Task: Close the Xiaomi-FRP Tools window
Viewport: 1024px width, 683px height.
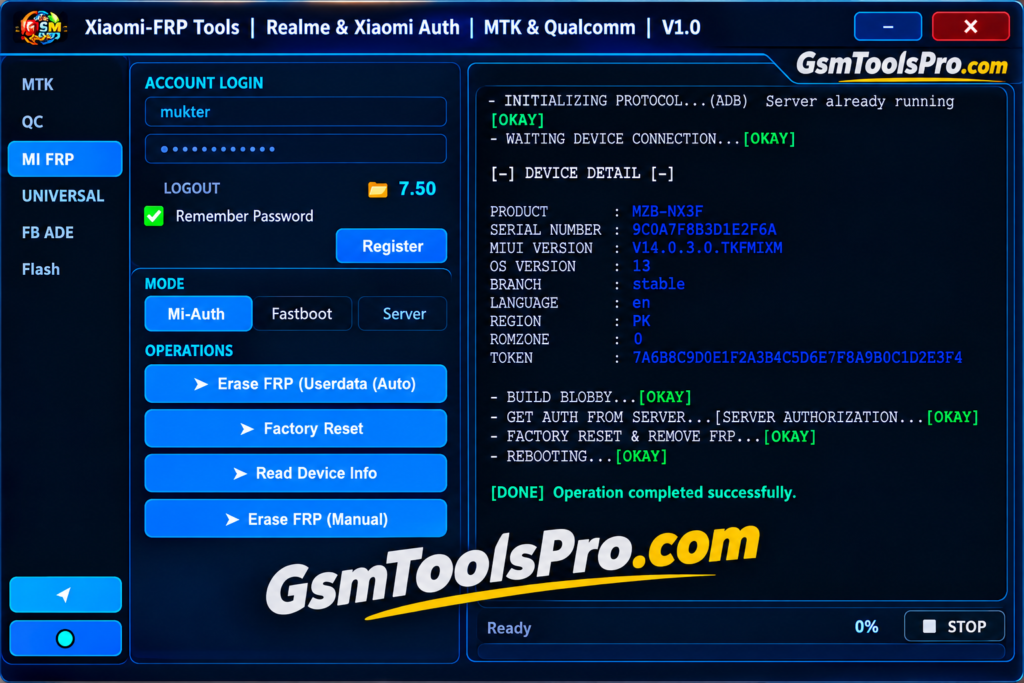Action: click(x=970, y=27)
